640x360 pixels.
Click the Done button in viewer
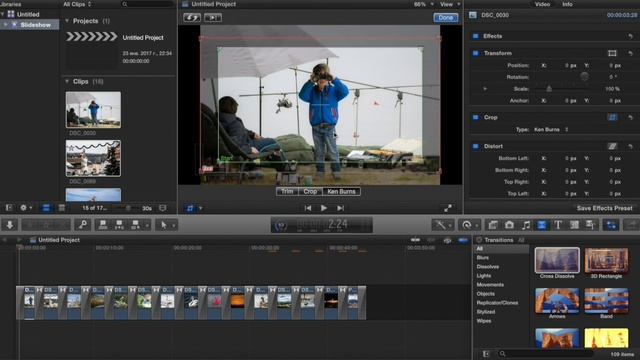point(445,18)
